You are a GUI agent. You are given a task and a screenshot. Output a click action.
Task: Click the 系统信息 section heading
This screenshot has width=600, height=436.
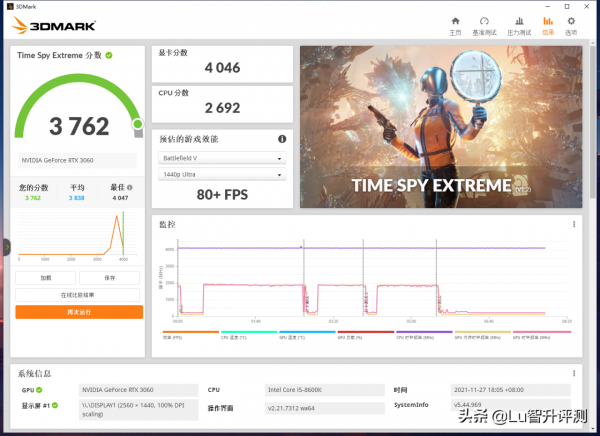pos(34,374)
